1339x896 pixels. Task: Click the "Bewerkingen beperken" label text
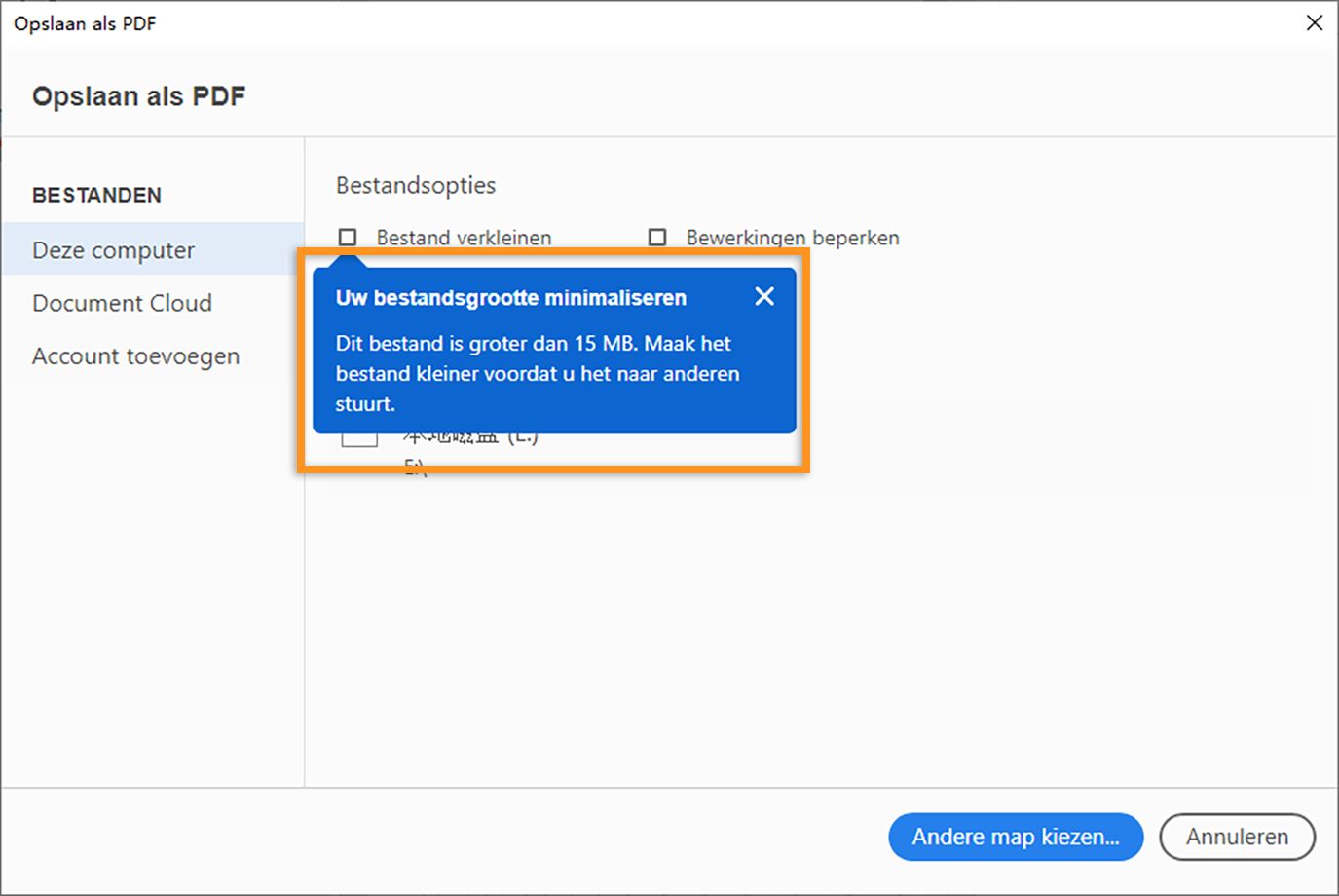click(x=792, y=237)
